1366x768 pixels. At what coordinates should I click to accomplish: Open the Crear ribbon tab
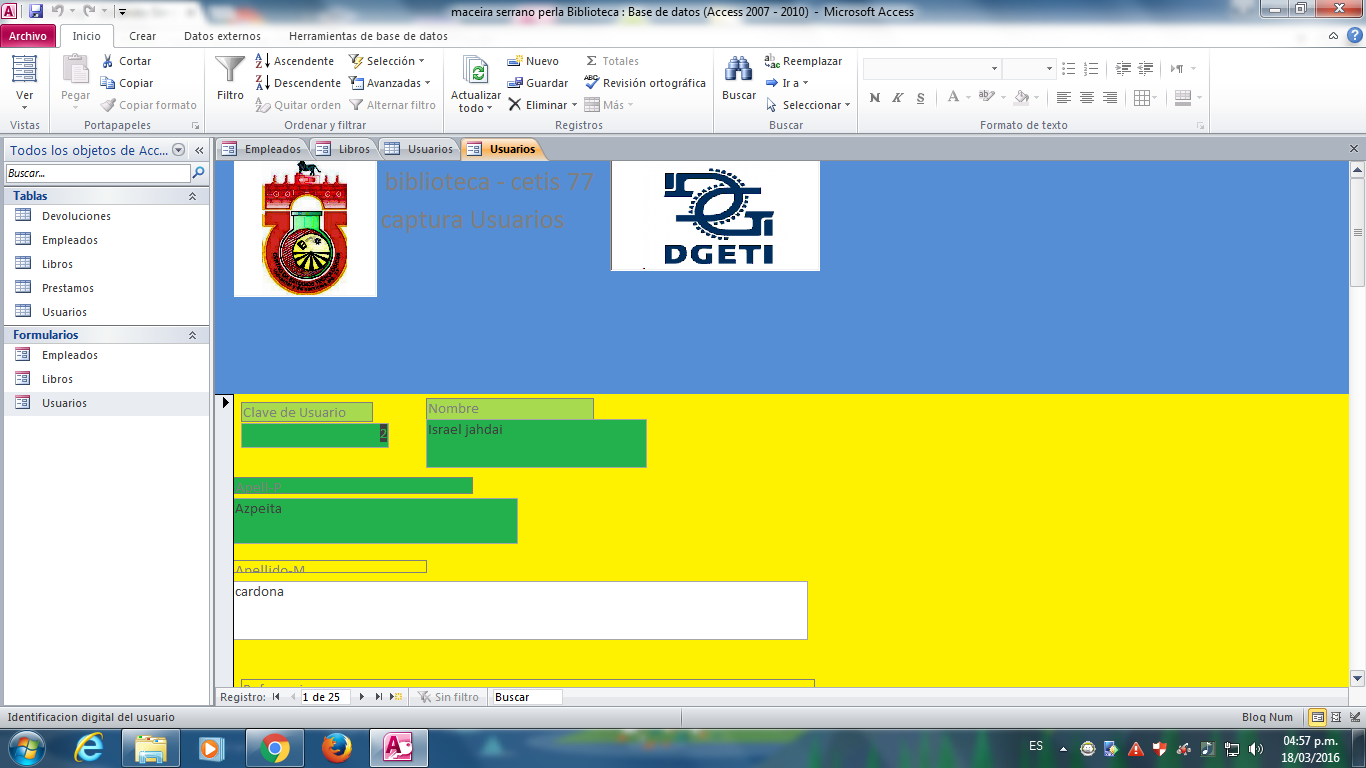tap(143, 36)
